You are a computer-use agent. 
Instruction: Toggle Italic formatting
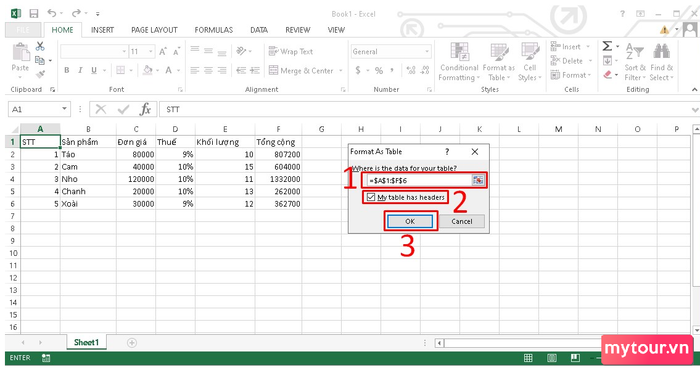click(x=80, y=70)
